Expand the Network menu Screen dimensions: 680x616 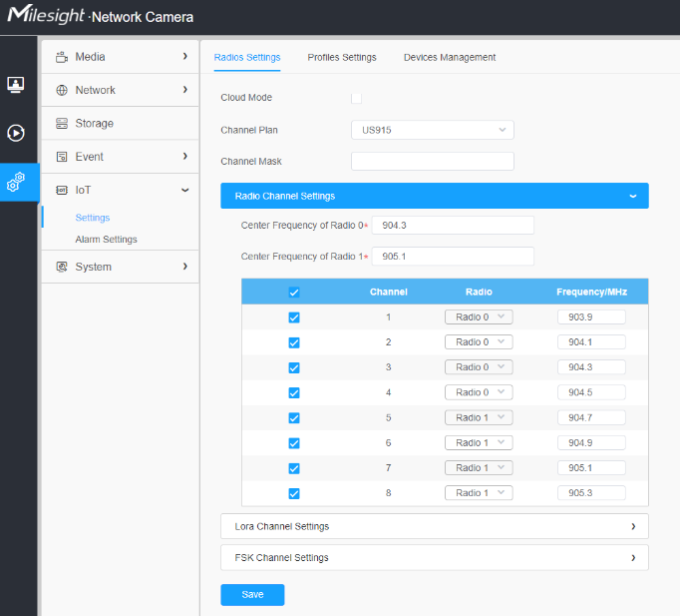tap(120, 90)
